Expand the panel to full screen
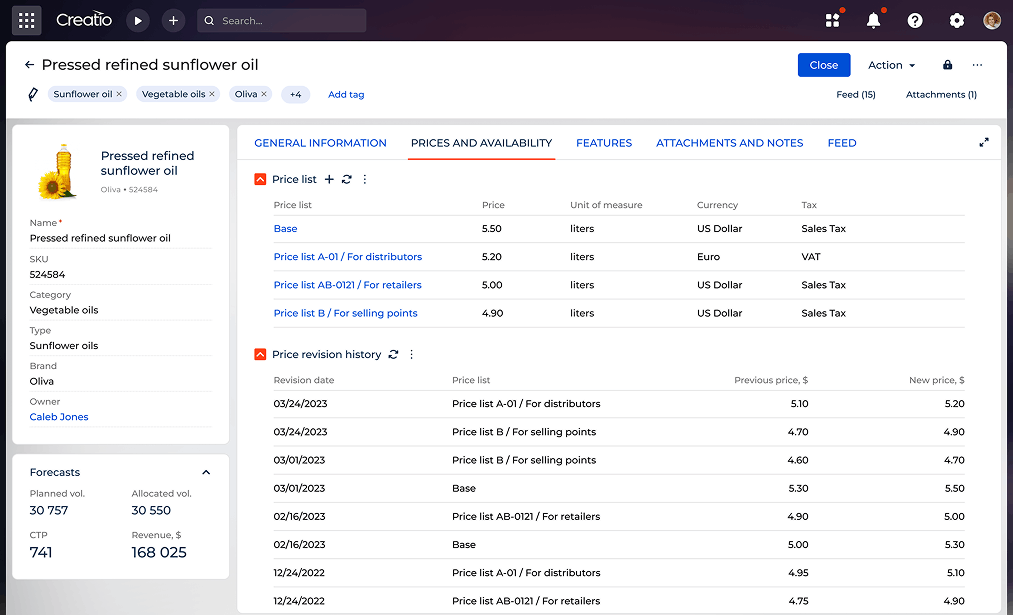Viewport: 1013px width, 615px height. 984,142
